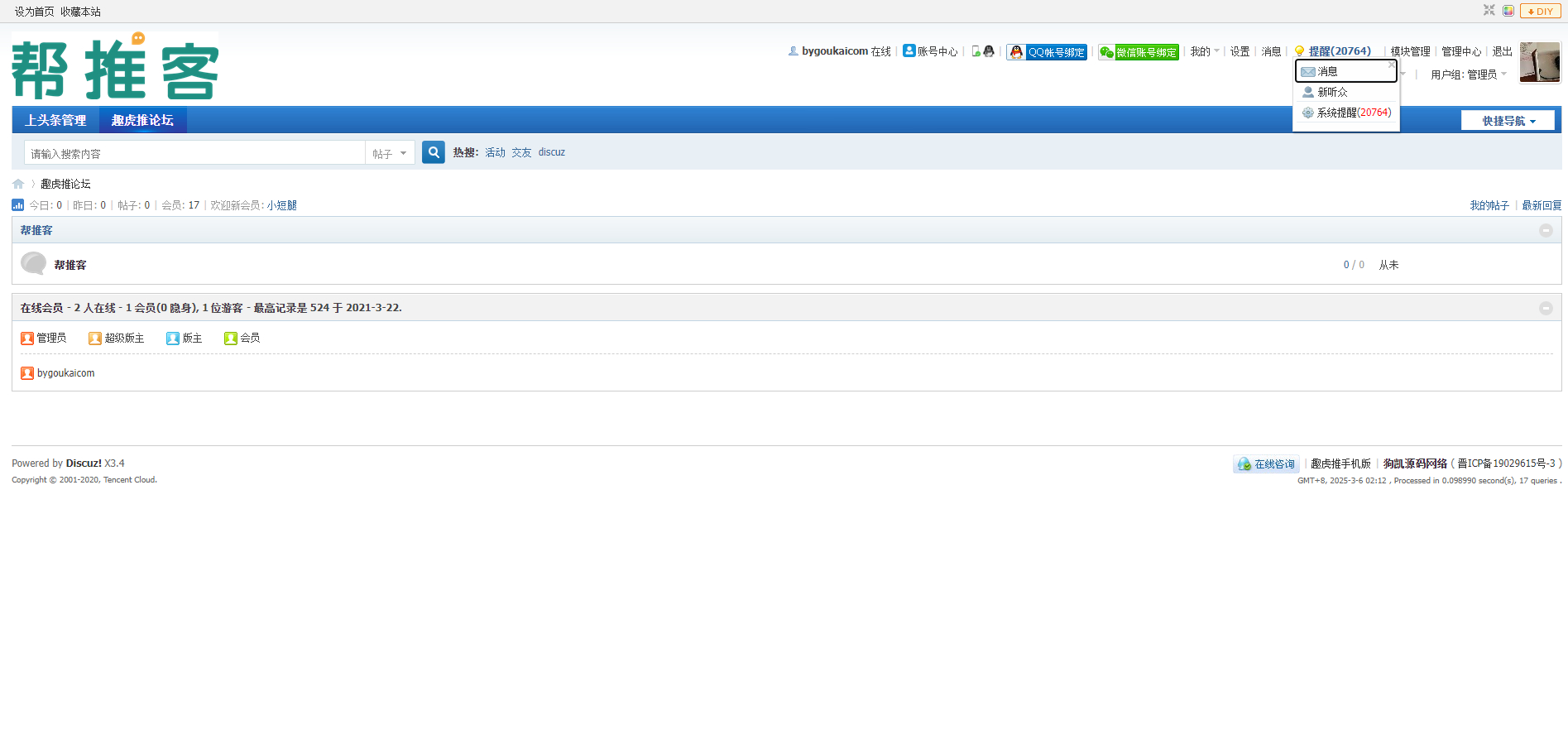Click the width toggle icon beside DIY
Screen dimensions: 1568x754
pos(1489,11)
